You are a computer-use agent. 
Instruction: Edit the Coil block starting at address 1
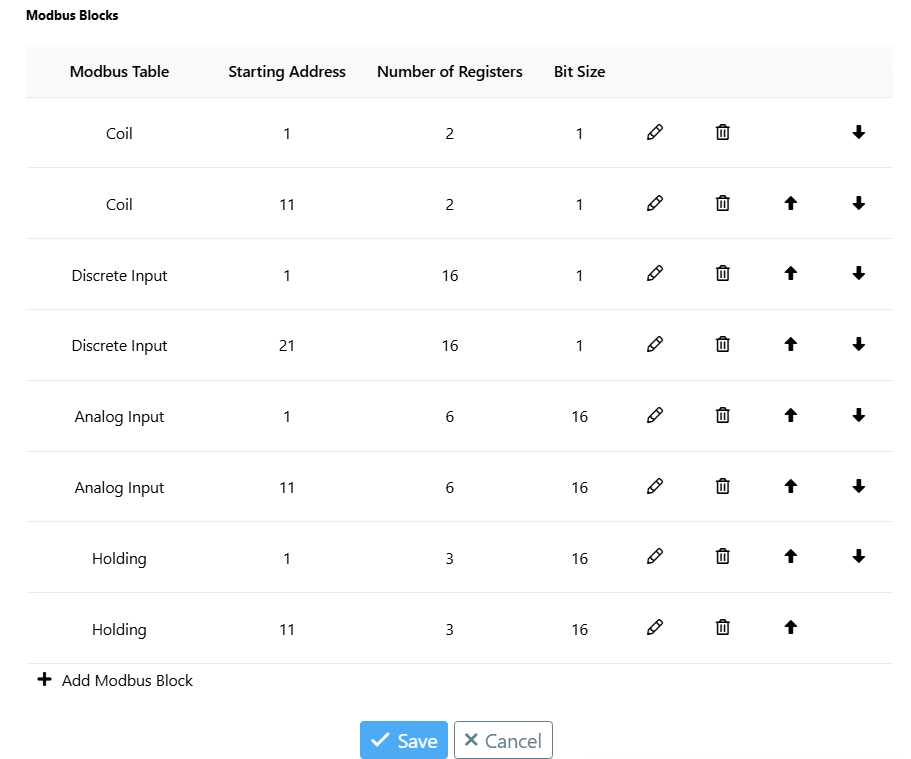tap(655, 133)
